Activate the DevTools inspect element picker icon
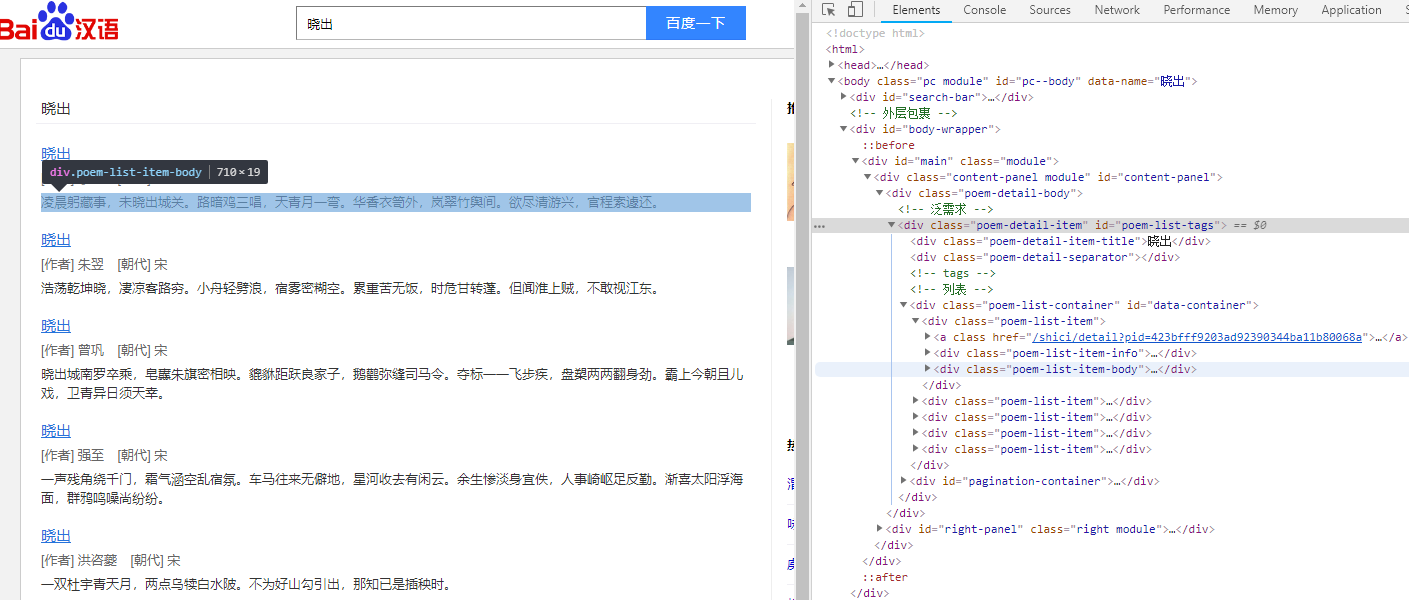Image resolution: width=1409 pixels, height=600 pixels. (x=829, y=10)
